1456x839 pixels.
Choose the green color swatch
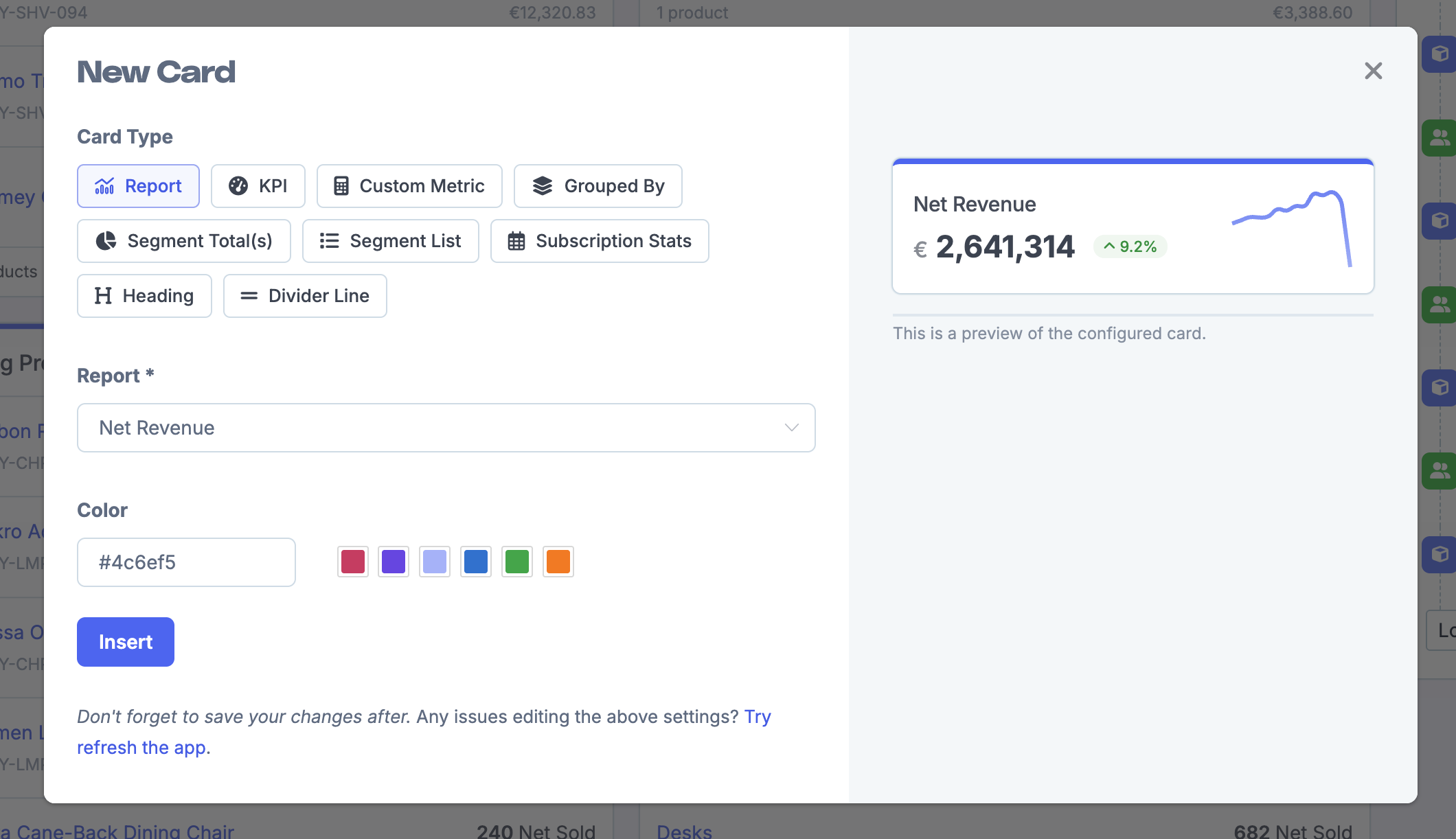[x=517, y=562]
